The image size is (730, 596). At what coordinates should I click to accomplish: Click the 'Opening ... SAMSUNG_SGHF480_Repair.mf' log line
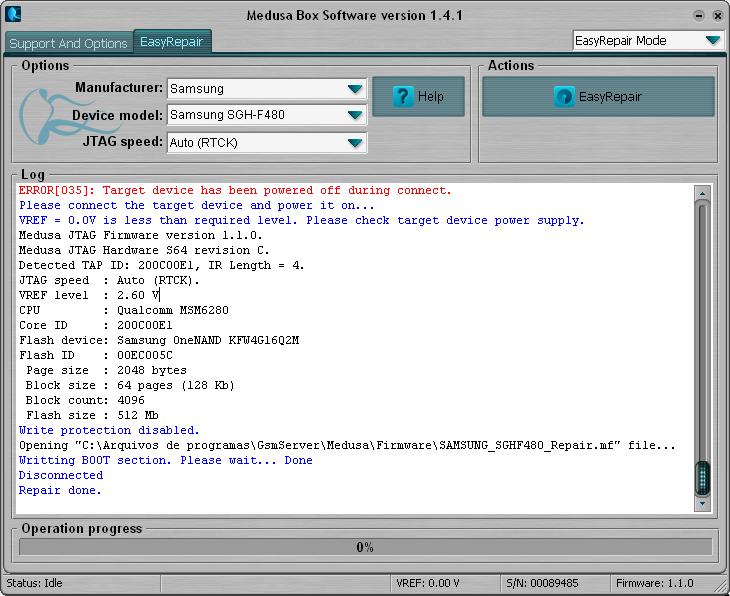tap(347, 445)
